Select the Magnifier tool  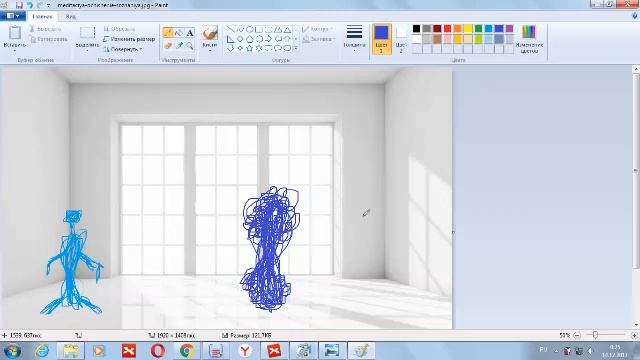click(x=190, y=46)
